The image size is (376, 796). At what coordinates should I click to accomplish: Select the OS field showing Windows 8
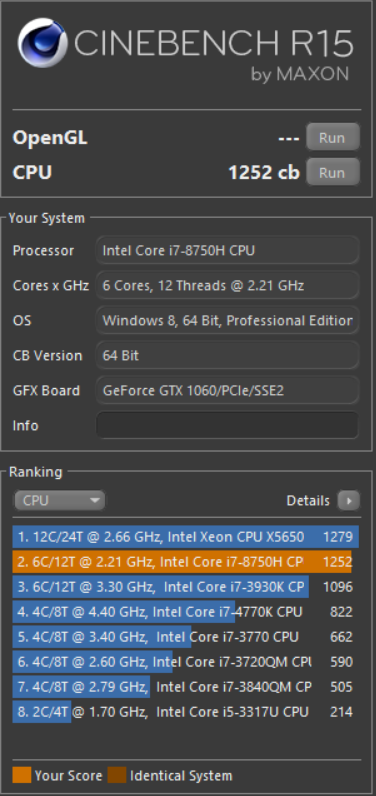(227, 320)
